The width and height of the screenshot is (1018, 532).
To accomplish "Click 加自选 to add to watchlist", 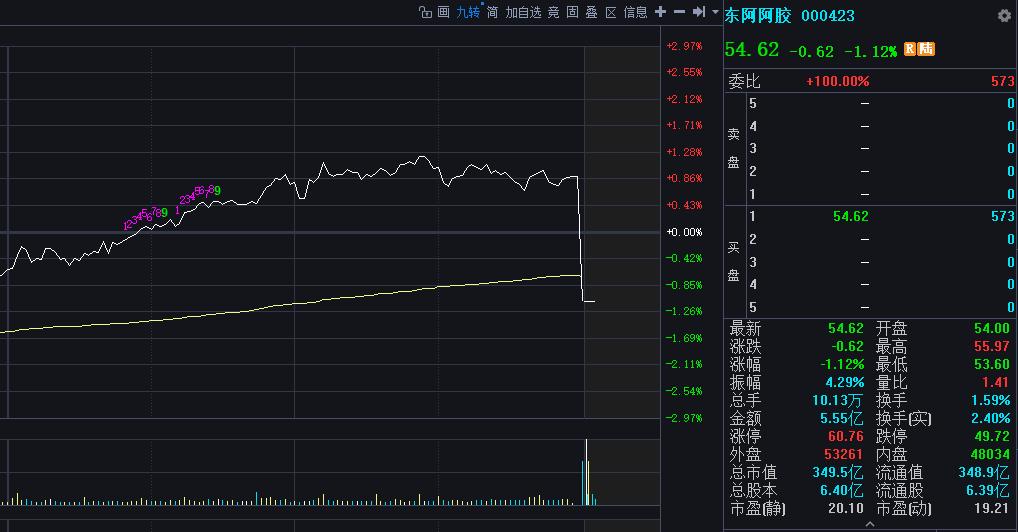I will coord(523,12).
